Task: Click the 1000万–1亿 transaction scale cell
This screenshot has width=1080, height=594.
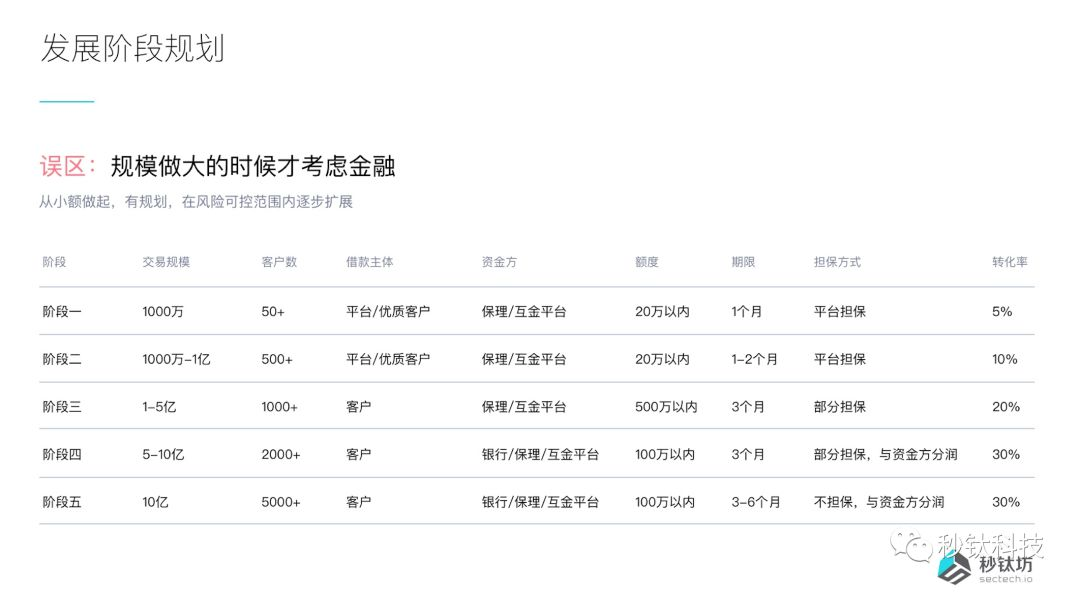Action: pos(177,359)
